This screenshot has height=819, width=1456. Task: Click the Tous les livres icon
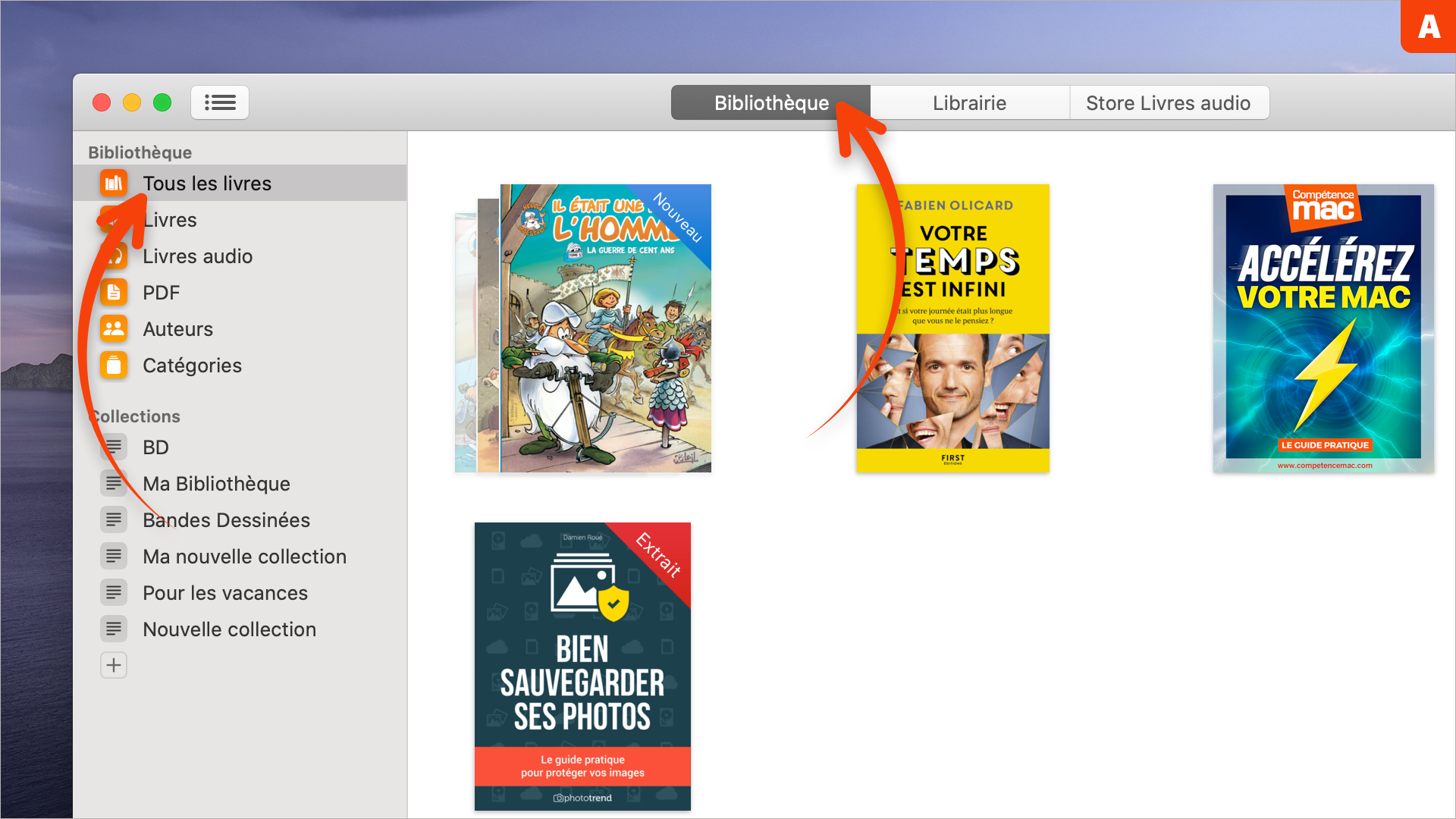114,183
